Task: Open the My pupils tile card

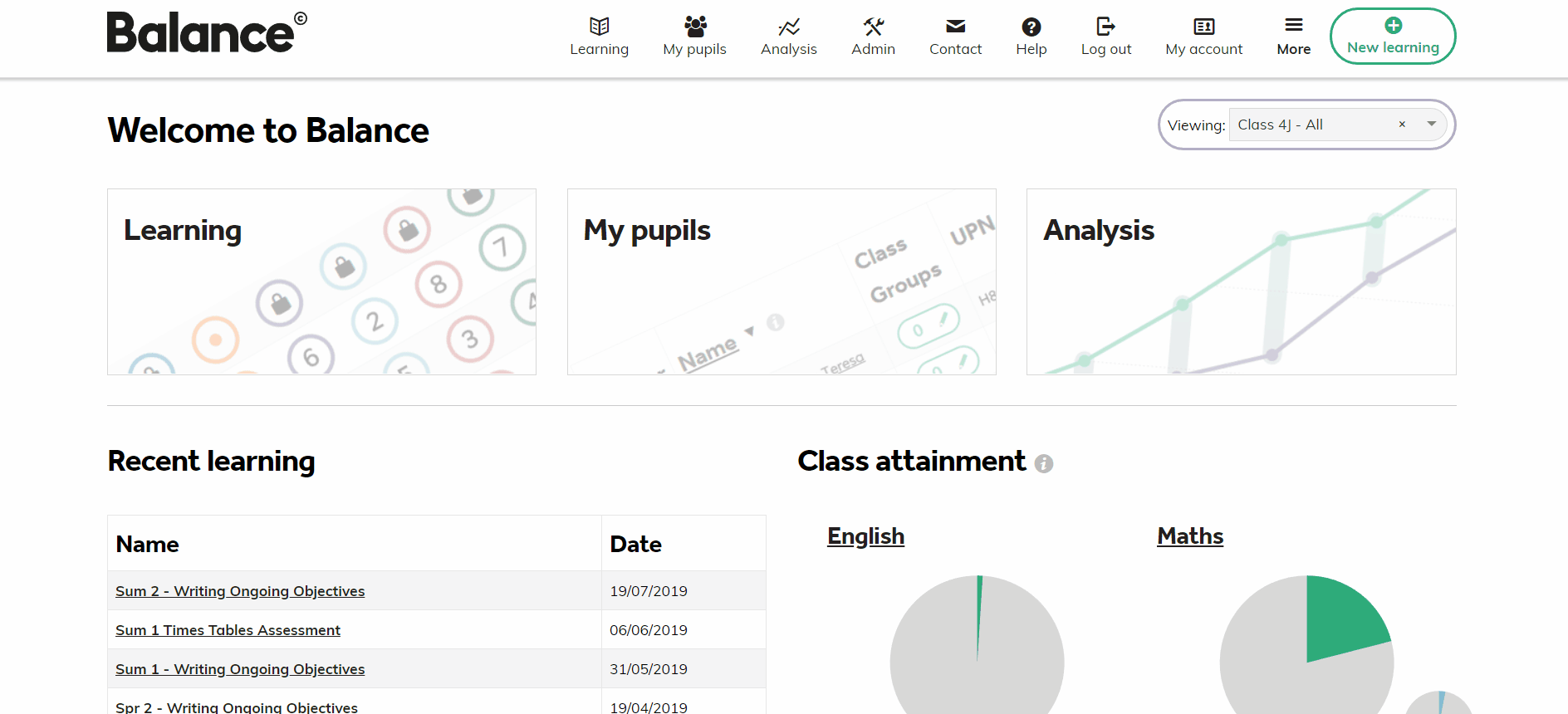Action: (x=782, y=282)
